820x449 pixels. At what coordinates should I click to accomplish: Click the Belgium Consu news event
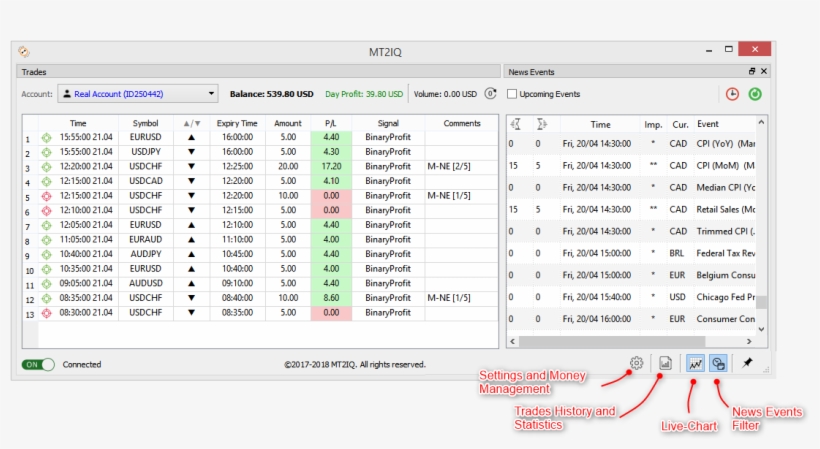(725, 275)
